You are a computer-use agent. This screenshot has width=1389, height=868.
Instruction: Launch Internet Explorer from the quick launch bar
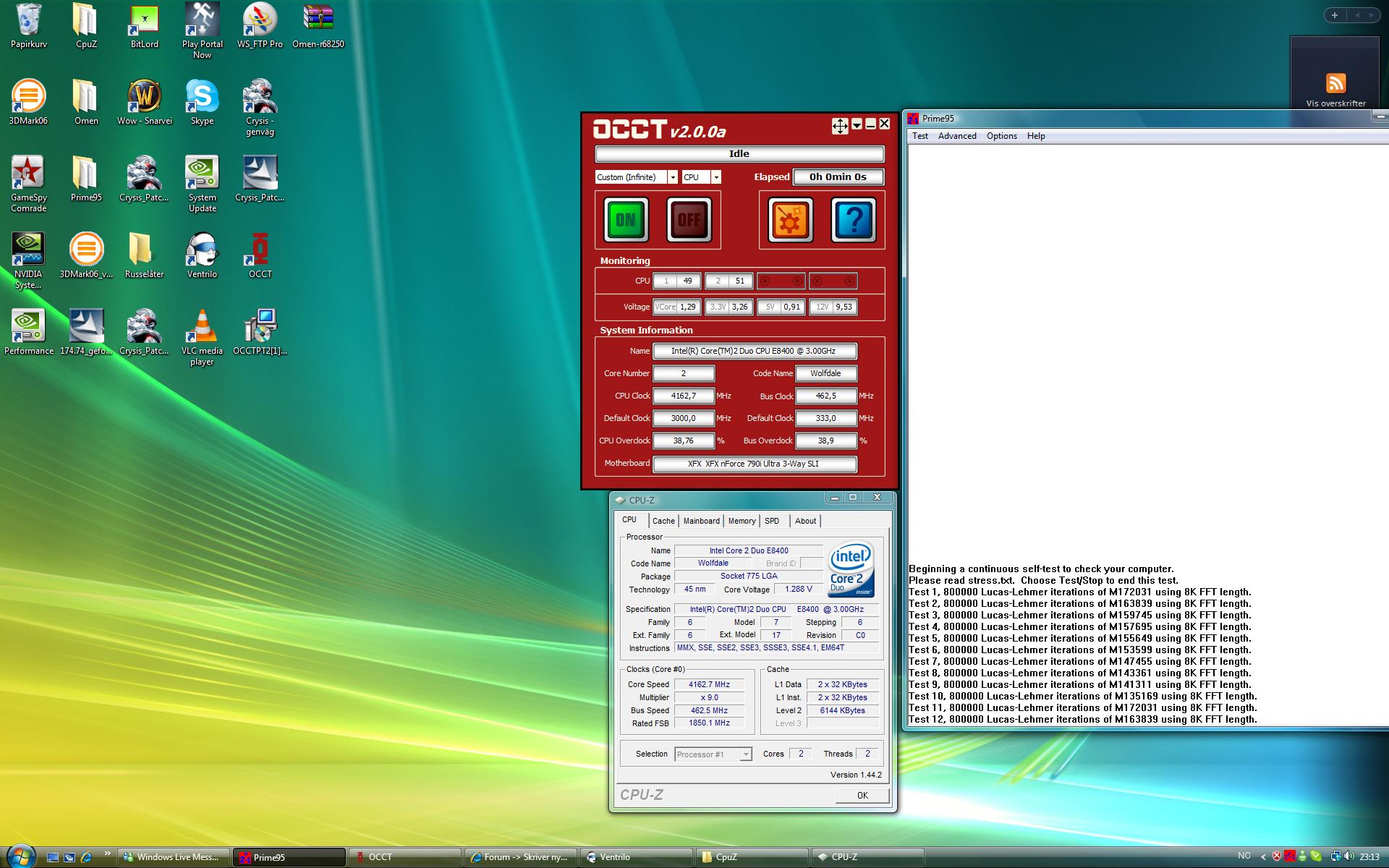pyautogui.click(x=86, y=857)
